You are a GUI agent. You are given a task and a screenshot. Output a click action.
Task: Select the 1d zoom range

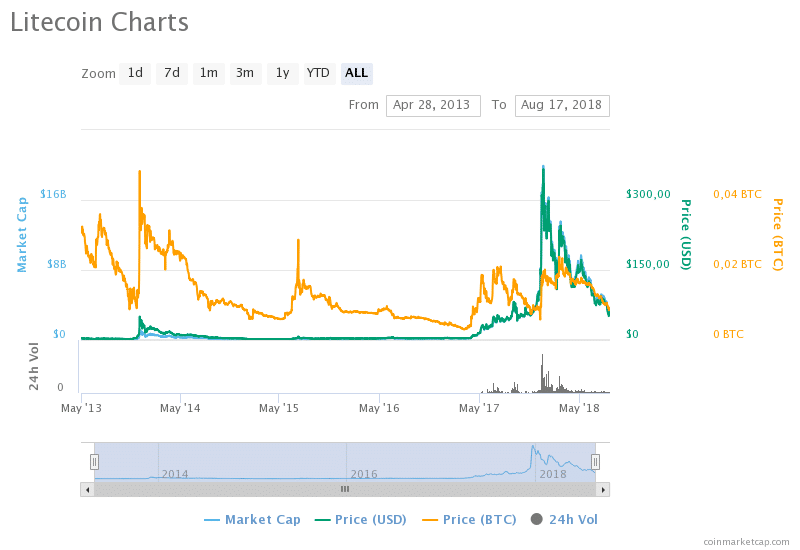pos(135,73)
